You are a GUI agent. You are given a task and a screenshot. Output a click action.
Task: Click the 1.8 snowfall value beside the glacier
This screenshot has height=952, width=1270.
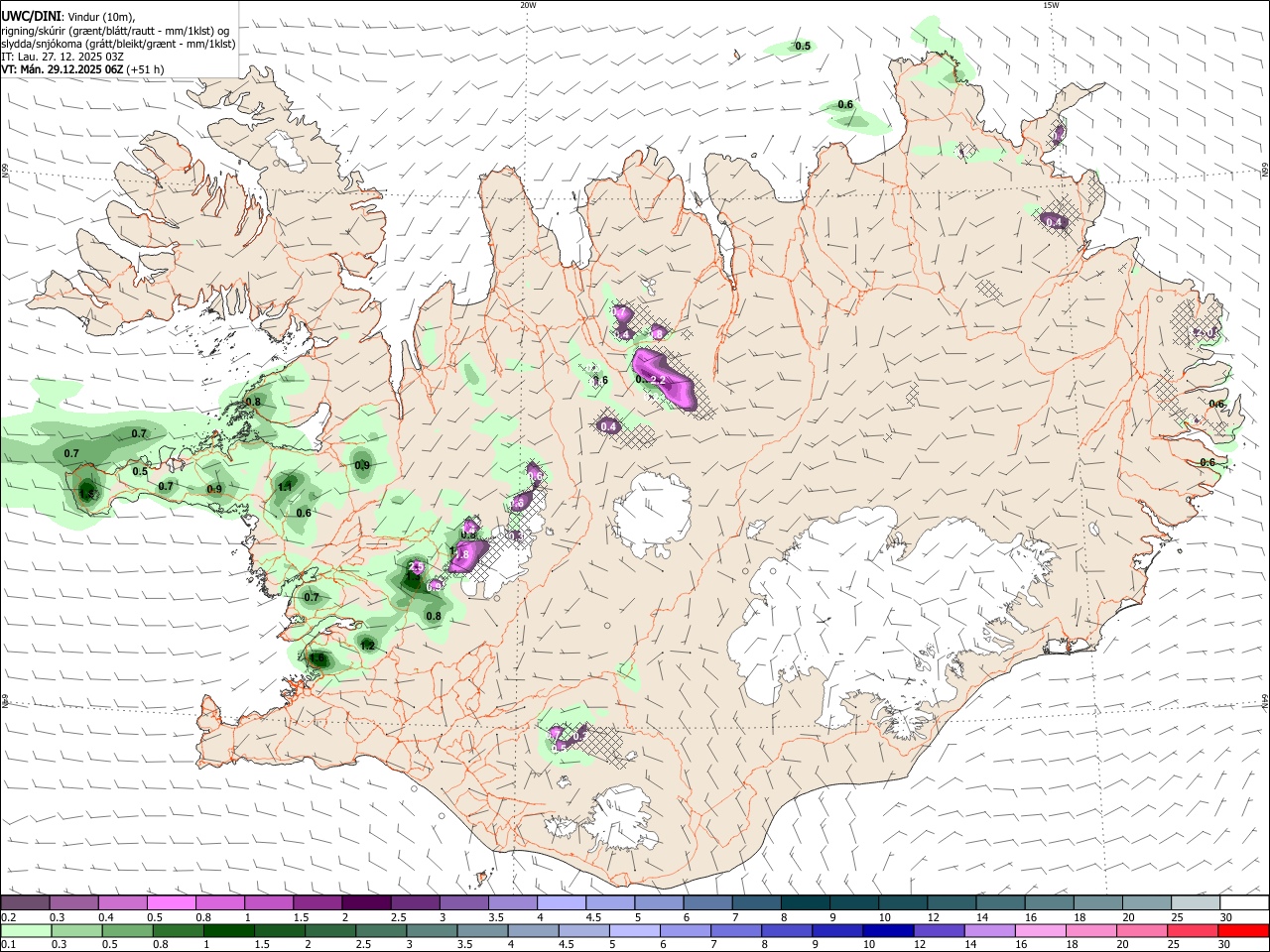(x=460, y=555)
